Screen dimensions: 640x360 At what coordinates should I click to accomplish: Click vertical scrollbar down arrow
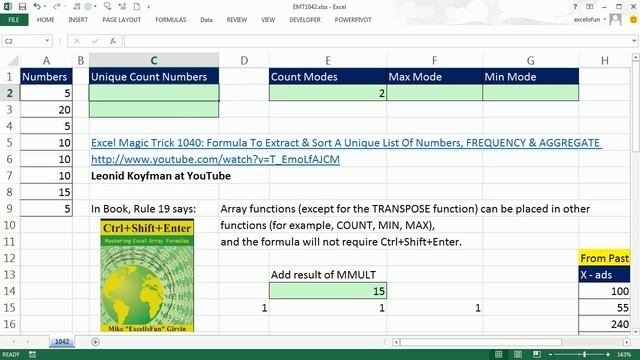click(x=636, y=331)
